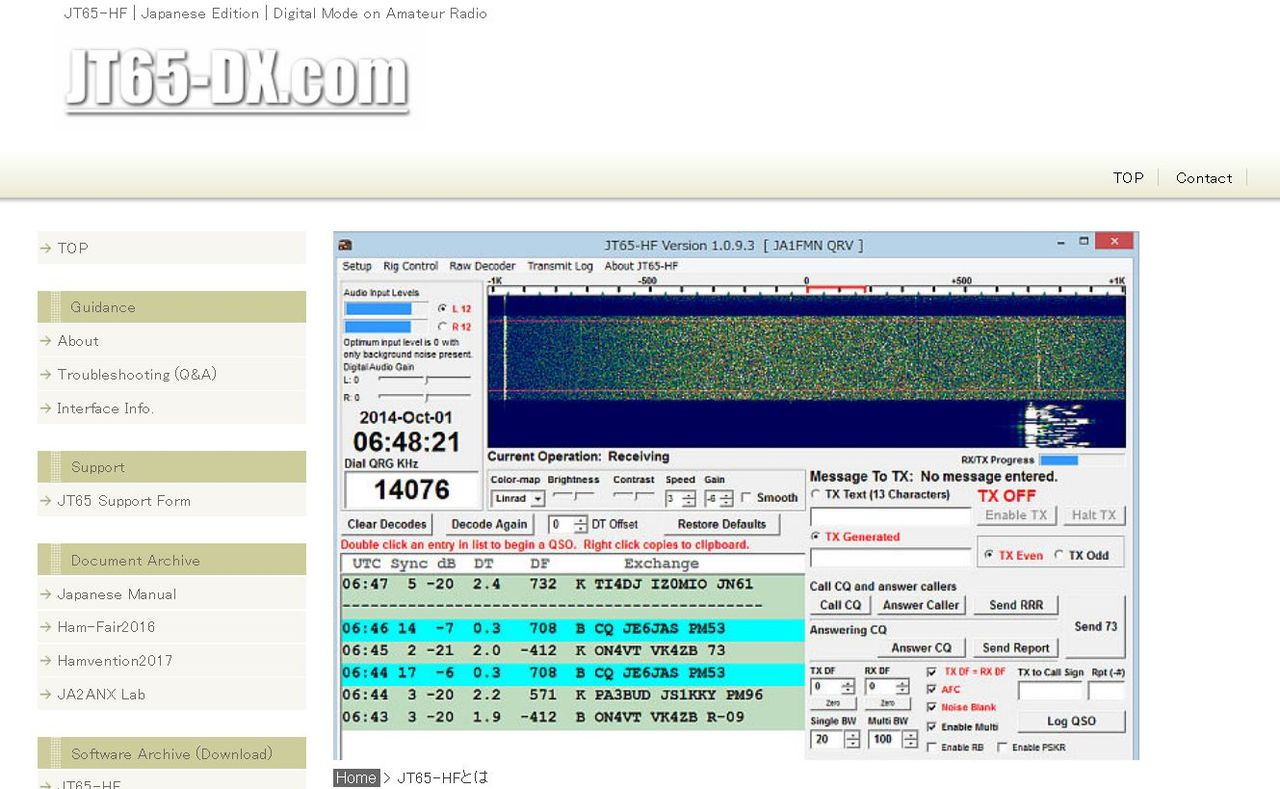
Task: Click the TX to Call Sign field
Action: tap(1050, 691)
